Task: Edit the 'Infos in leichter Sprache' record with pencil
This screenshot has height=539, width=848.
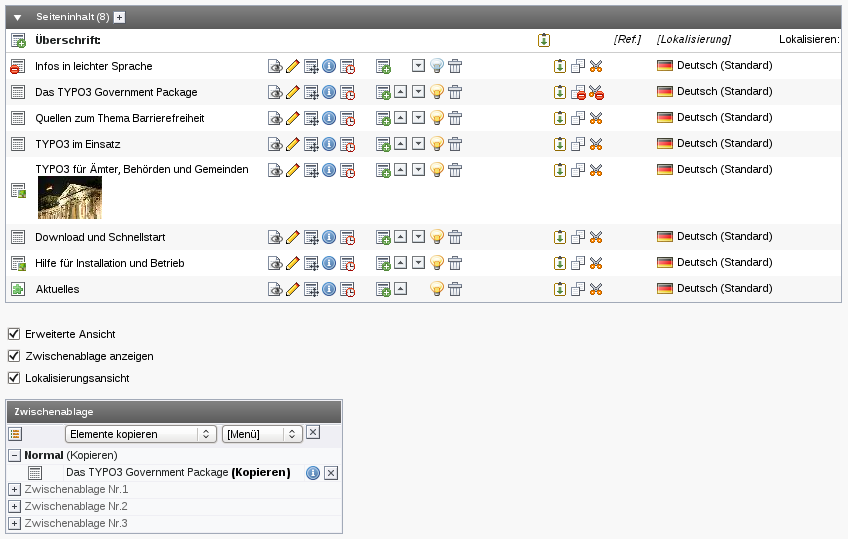Action: click(x=293, y=66)
